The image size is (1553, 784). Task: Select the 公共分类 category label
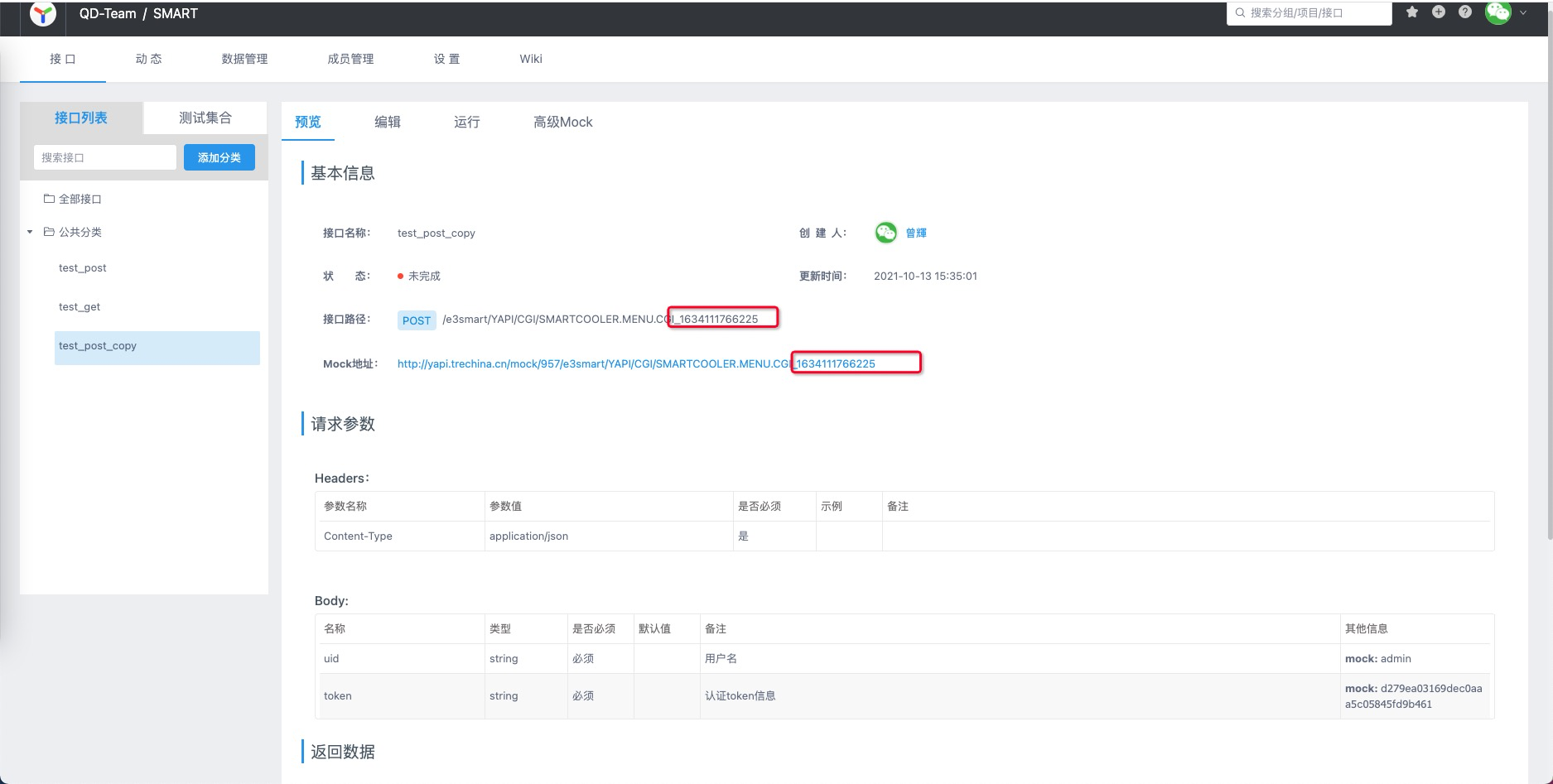[x=80, y=232]
